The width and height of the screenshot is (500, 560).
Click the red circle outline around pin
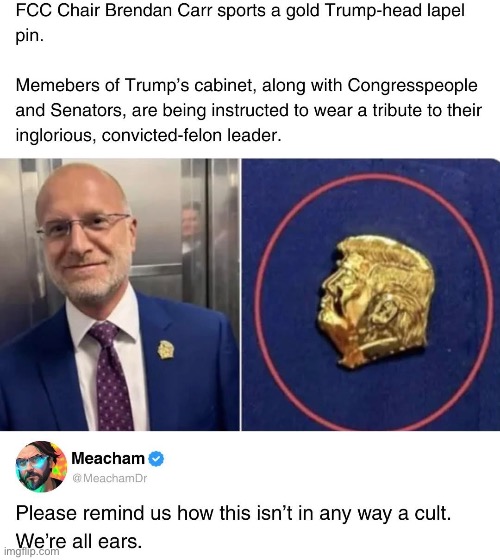coord(371,301)
